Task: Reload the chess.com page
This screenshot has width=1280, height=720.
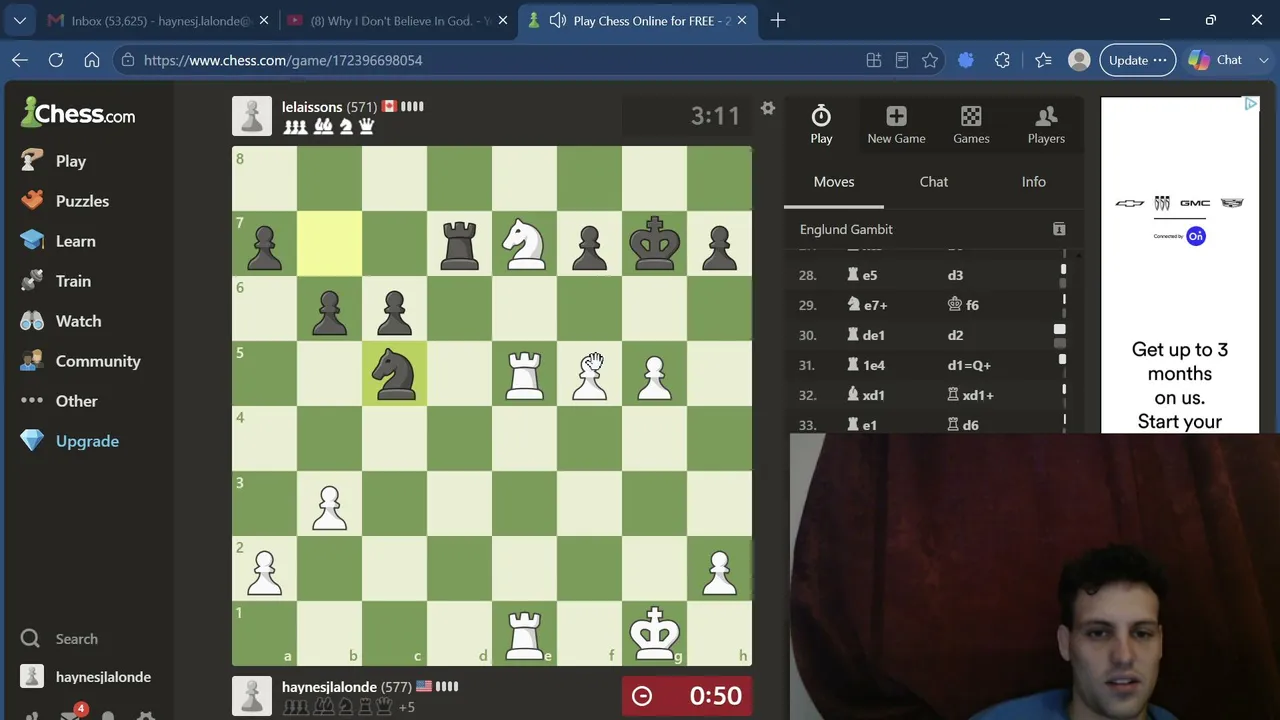Action: click(x=56, y=60)
